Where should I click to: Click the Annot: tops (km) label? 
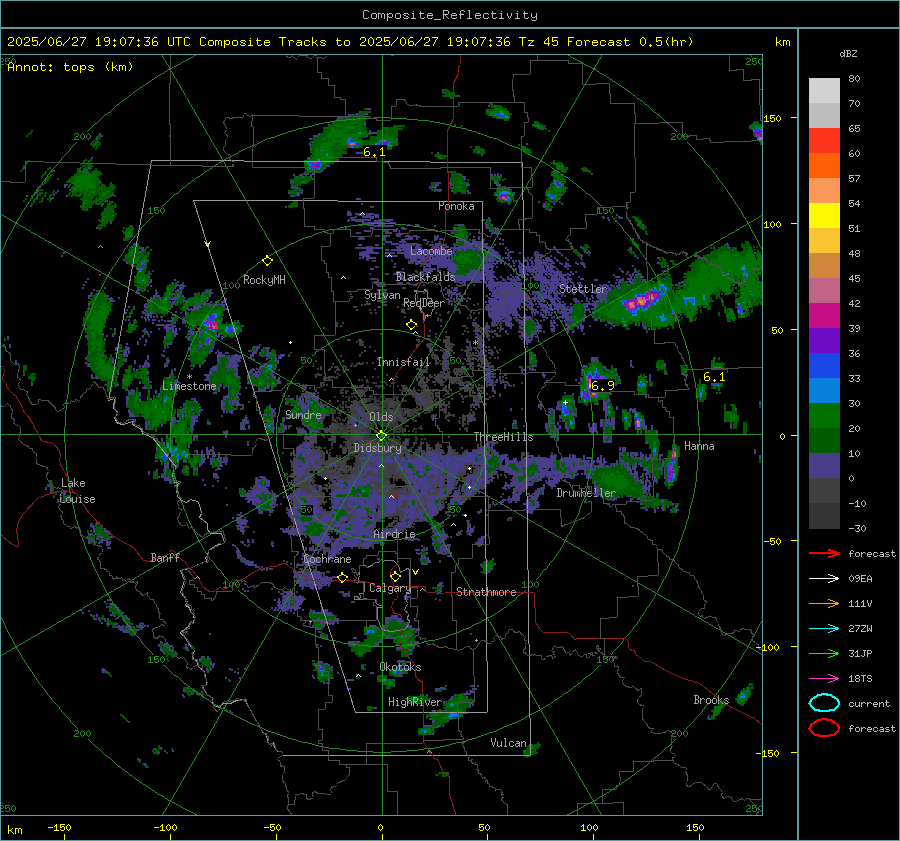(70, 67)
